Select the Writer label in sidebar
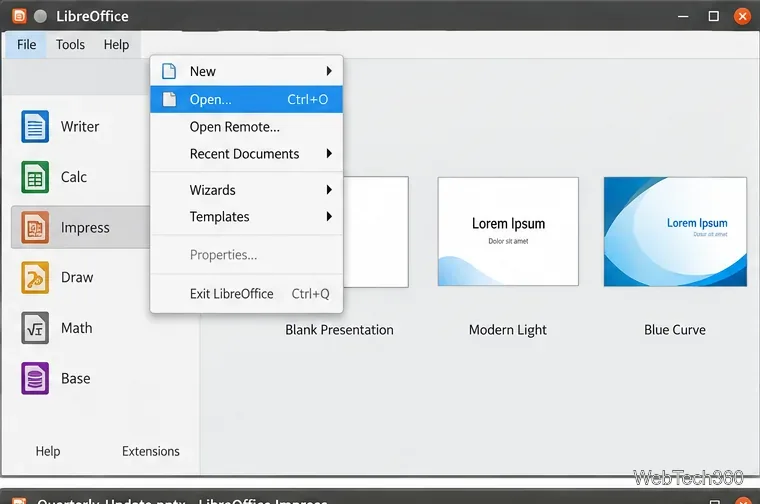The width and height of the screenshot is (760, 504). [80, 126]
